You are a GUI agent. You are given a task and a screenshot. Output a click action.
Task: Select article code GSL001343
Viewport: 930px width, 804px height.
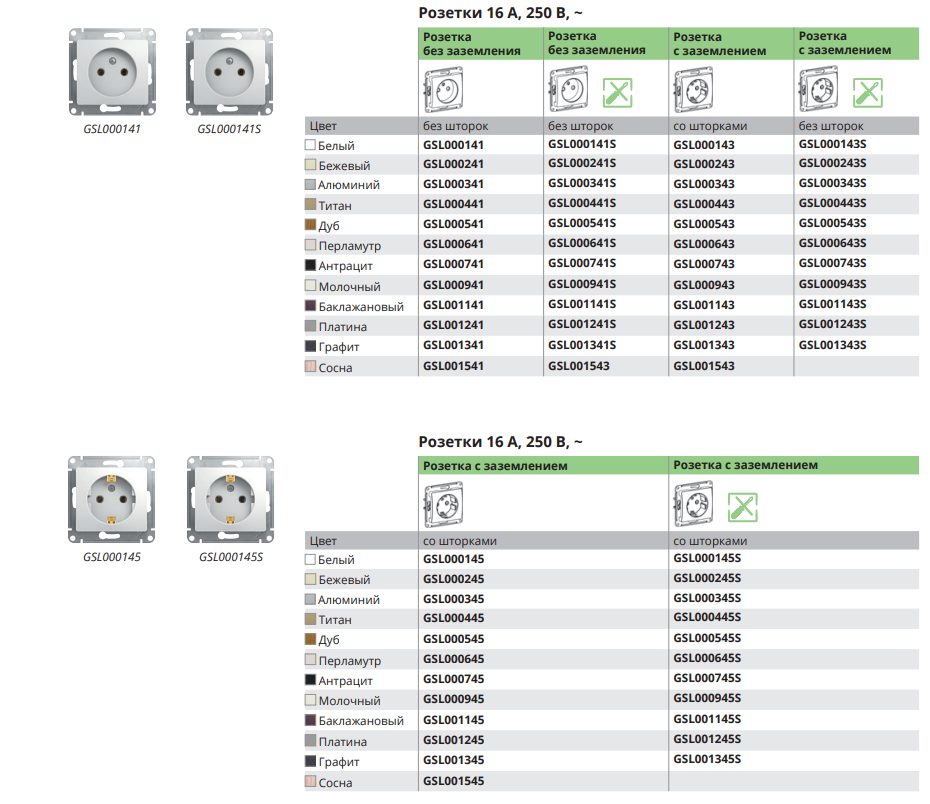coord(703,345)
